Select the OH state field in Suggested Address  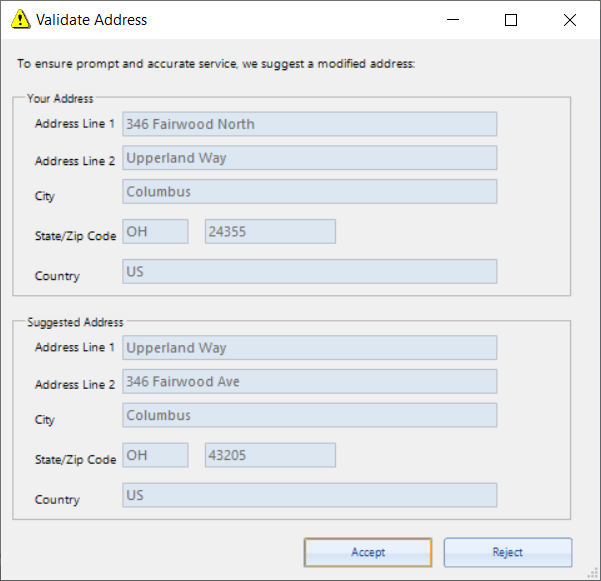click(x=155, y=455)
